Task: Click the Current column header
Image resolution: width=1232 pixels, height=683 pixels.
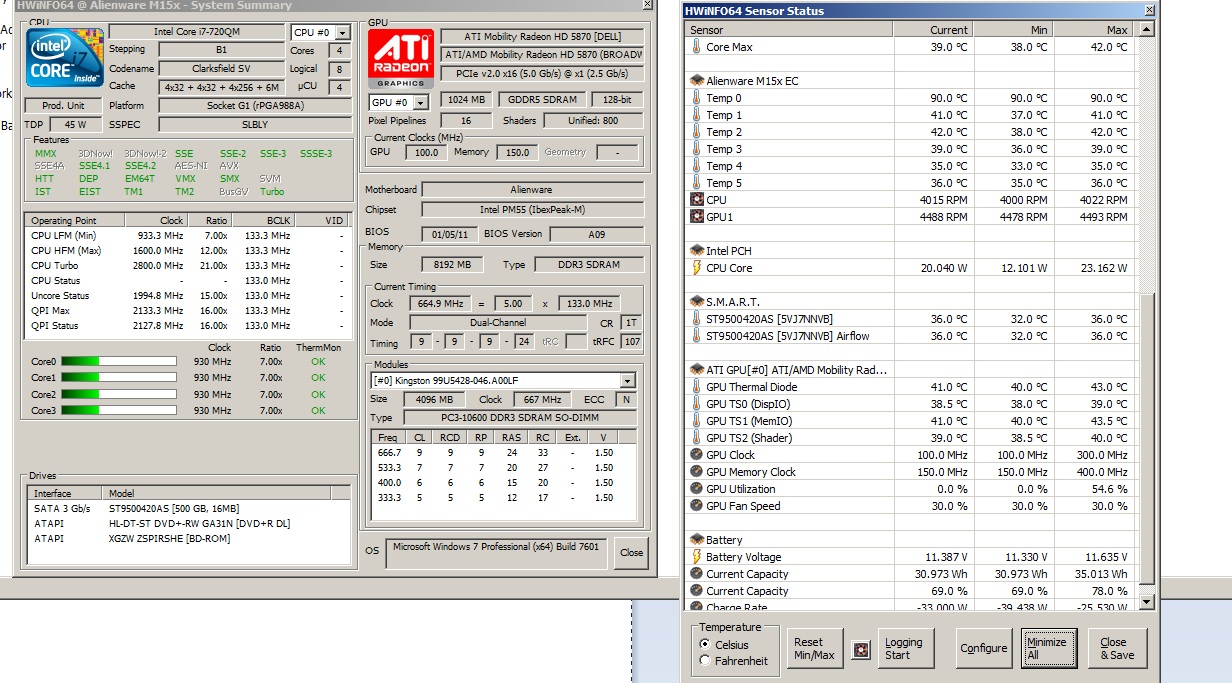Action: click(x=934, y=30)
